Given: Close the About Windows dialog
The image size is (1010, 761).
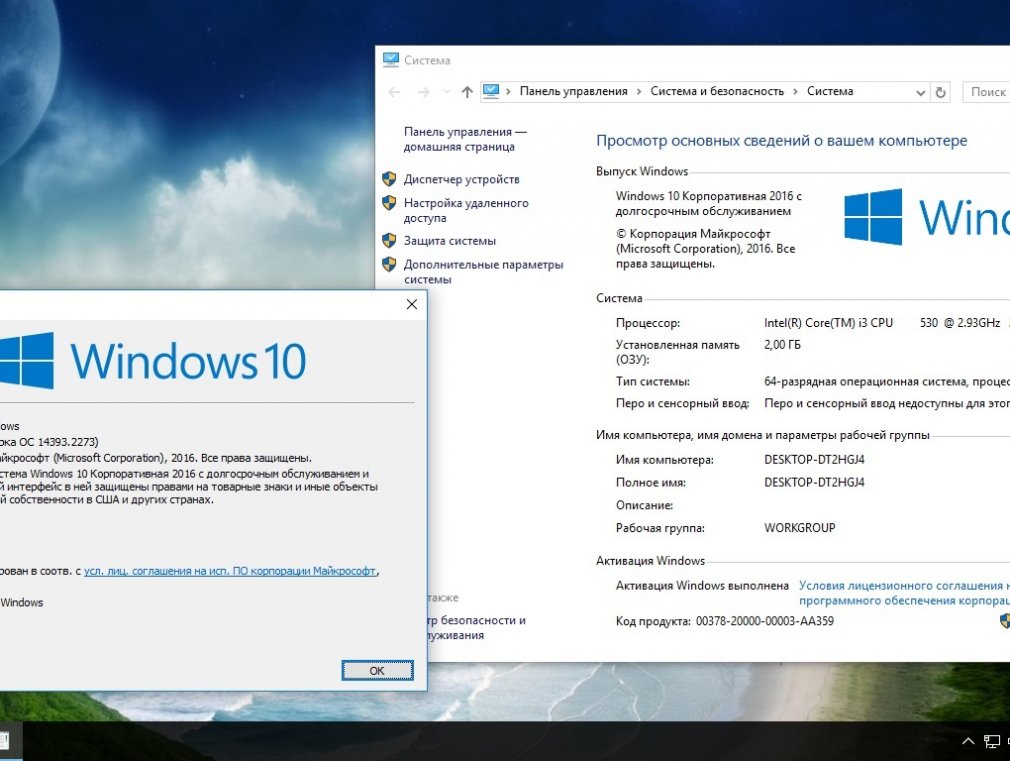Looking at the screenshot, I should (412, 304).
